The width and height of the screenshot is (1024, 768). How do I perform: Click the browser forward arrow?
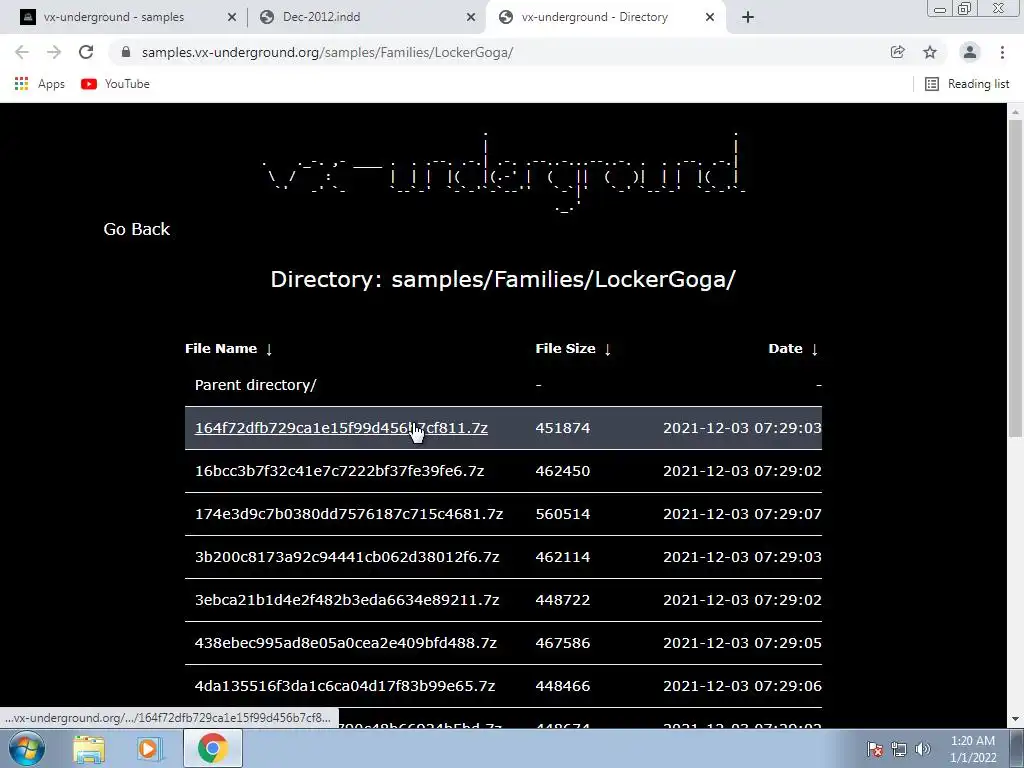[x=54, y=52]
